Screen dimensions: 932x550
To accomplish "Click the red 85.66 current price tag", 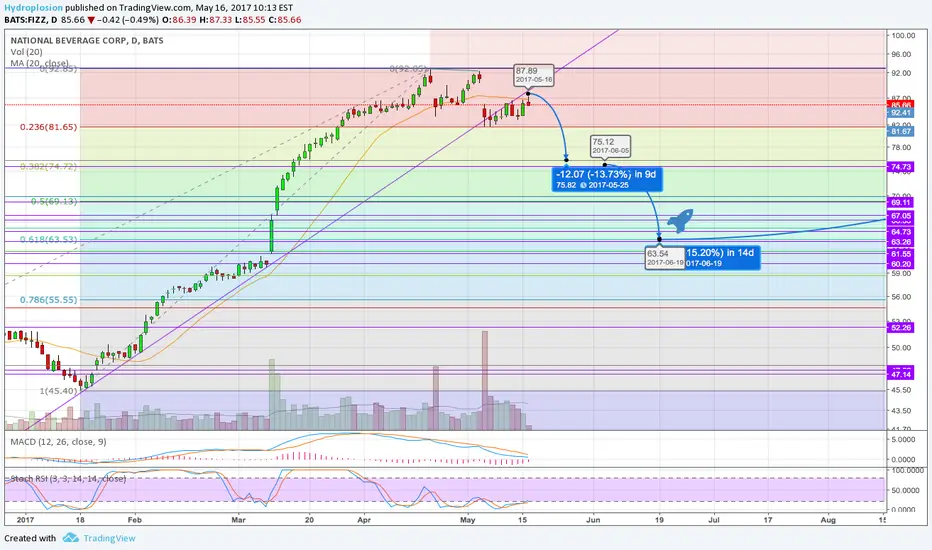I will click(901, 104).
